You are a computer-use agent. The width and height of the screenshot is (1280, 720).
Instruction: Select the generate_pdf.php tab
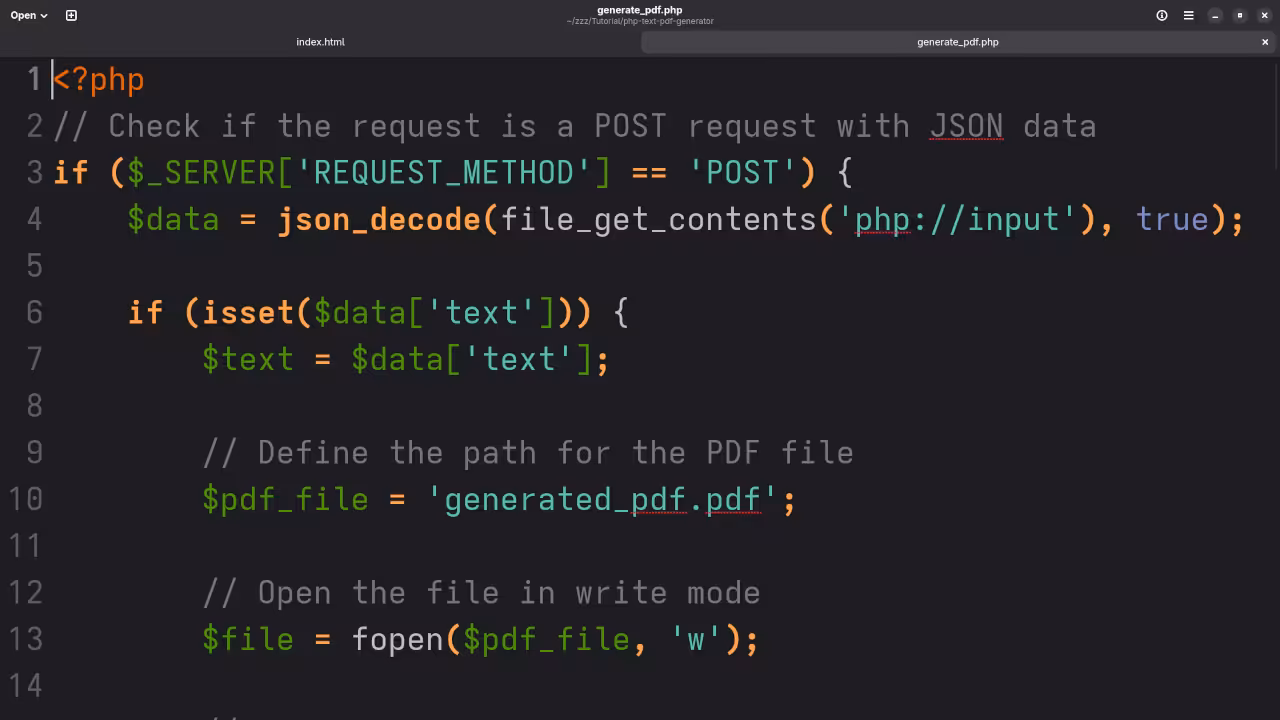pos(957,42)
